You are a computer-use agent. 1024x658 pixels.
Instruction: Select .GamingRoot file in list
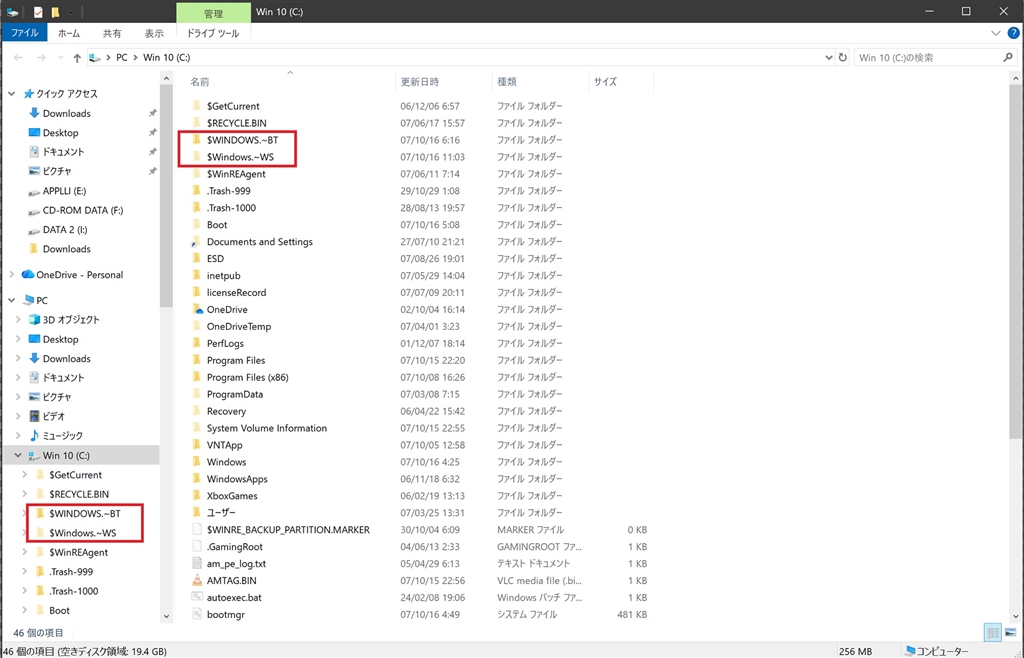[234, 546]
